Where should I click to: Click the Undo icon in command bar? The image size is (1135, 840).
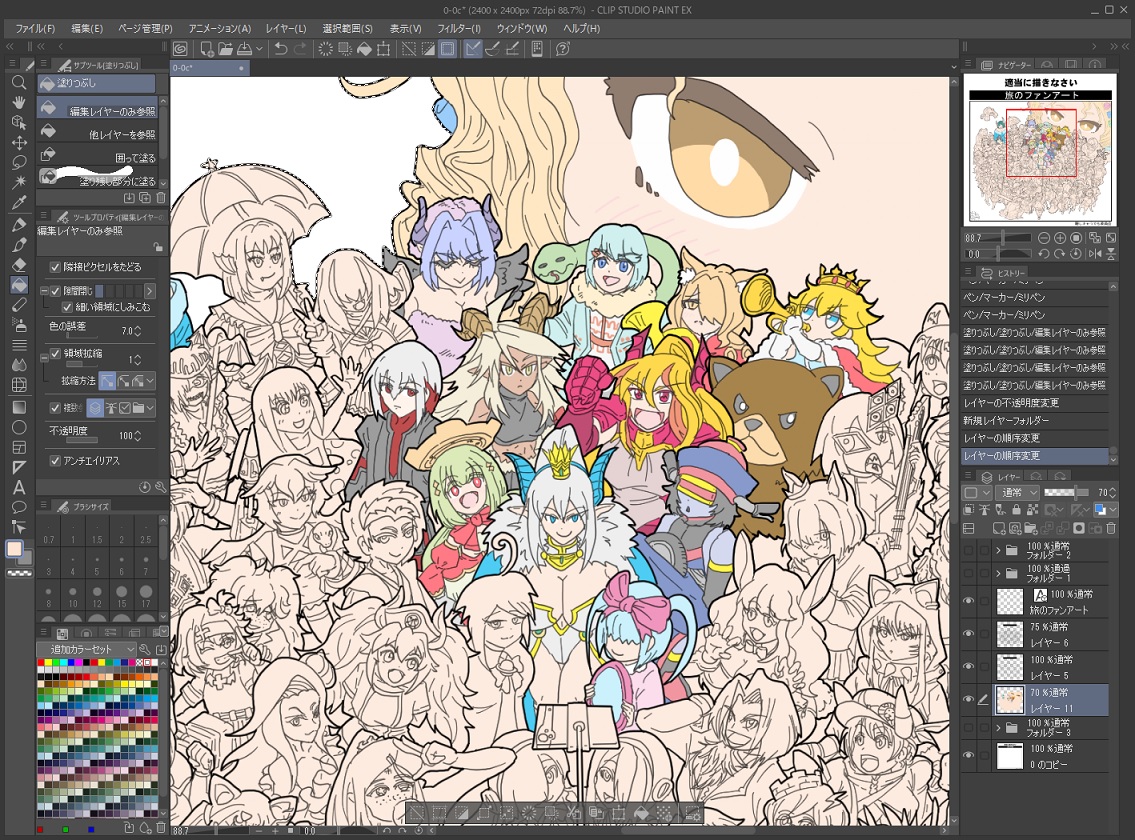pos(281,48)
